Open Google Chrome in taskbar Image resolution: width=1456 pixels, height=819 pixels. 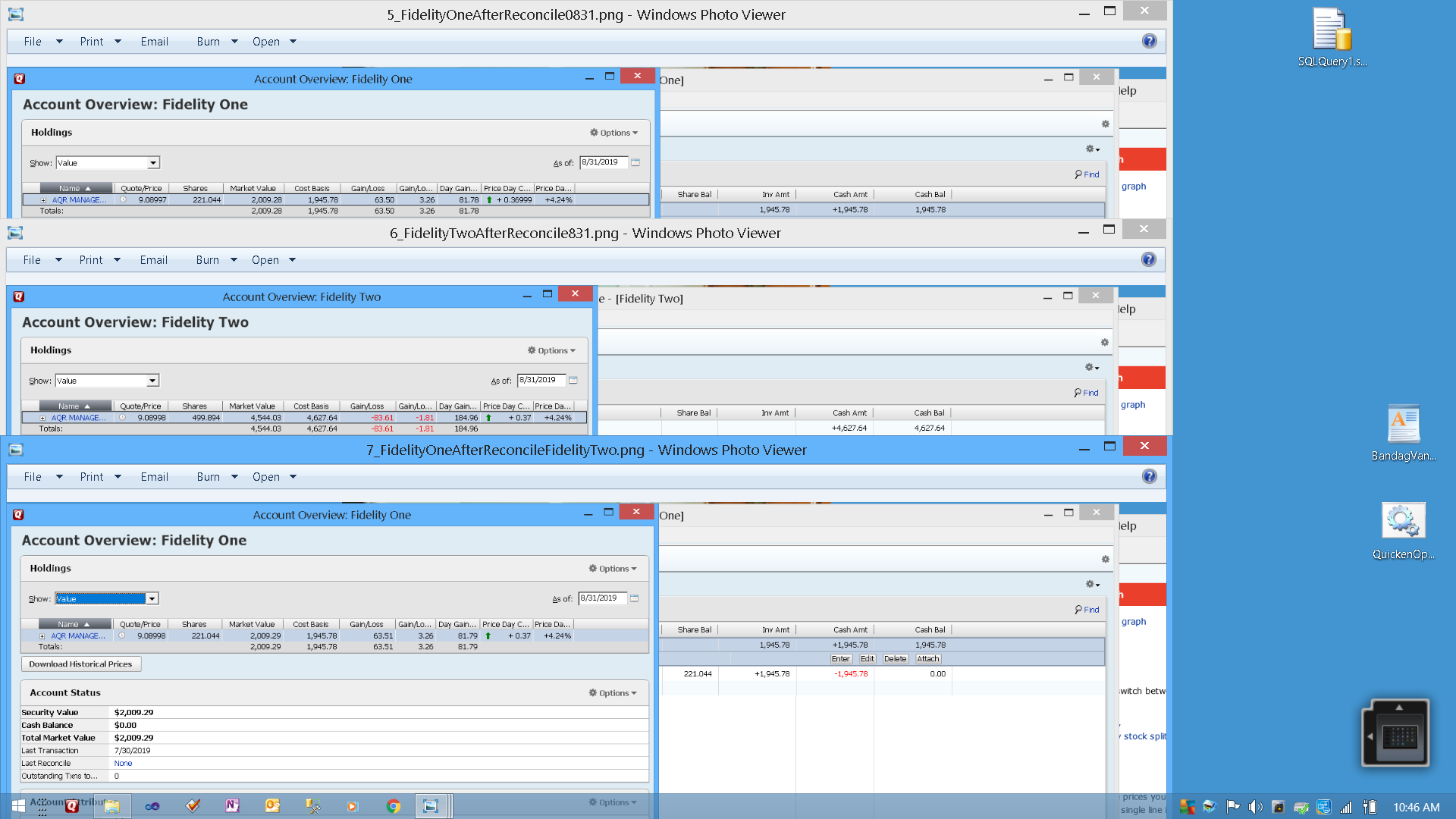pyautogui.click(x=393, y=806)
